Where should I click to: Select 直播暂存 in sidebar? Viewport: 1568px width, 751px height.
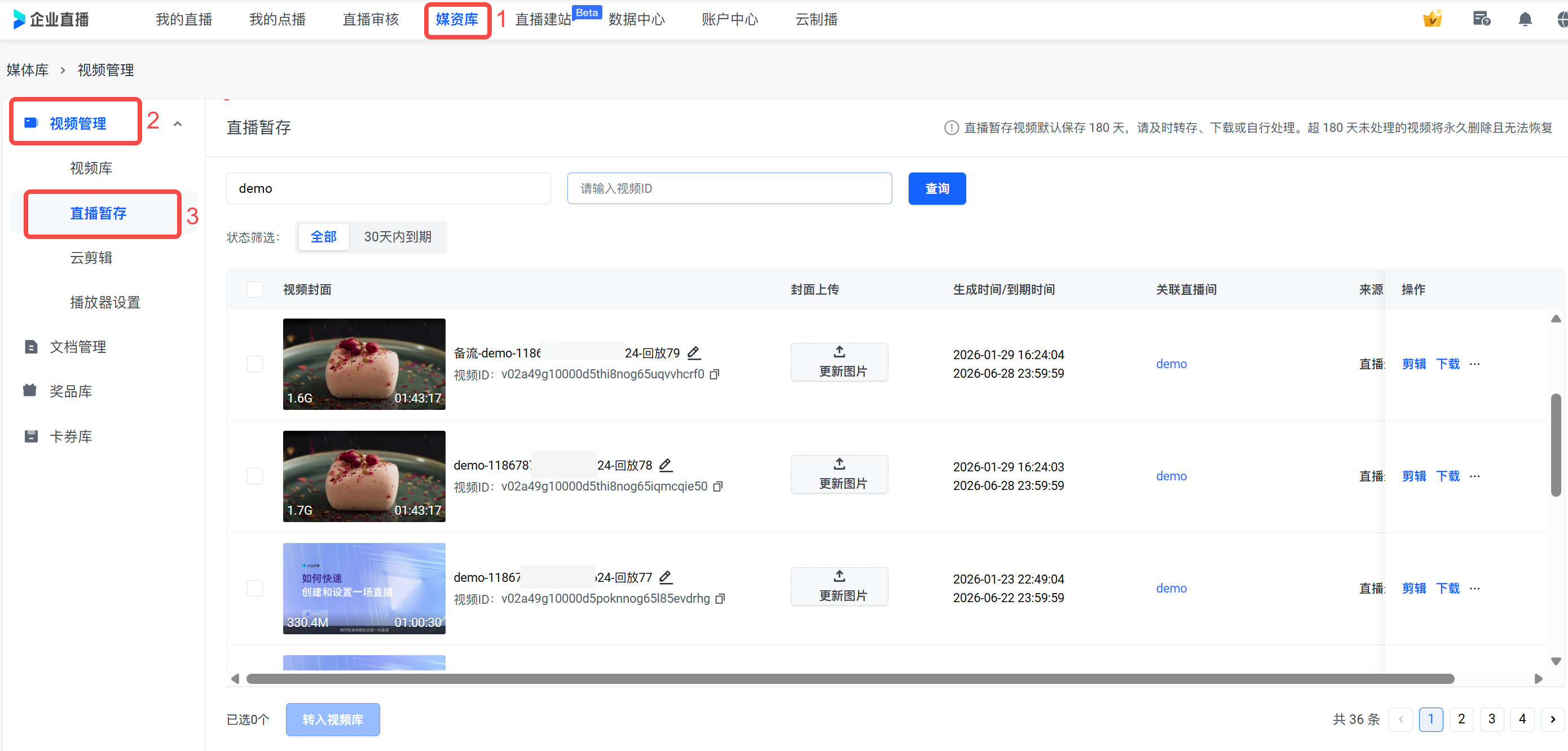[x=98, y=213]
